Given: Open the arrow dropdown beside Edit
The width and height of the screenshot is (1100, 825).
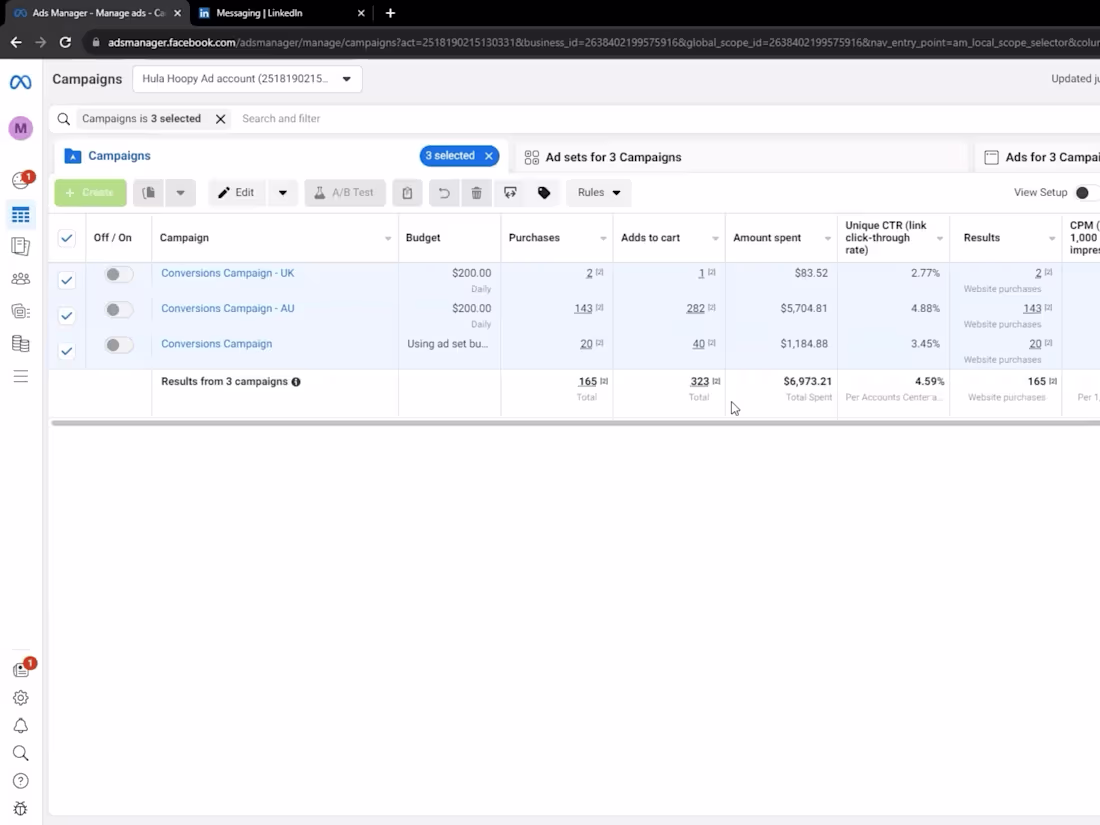Looking at the screenshot, I should (x=283, y=193).
